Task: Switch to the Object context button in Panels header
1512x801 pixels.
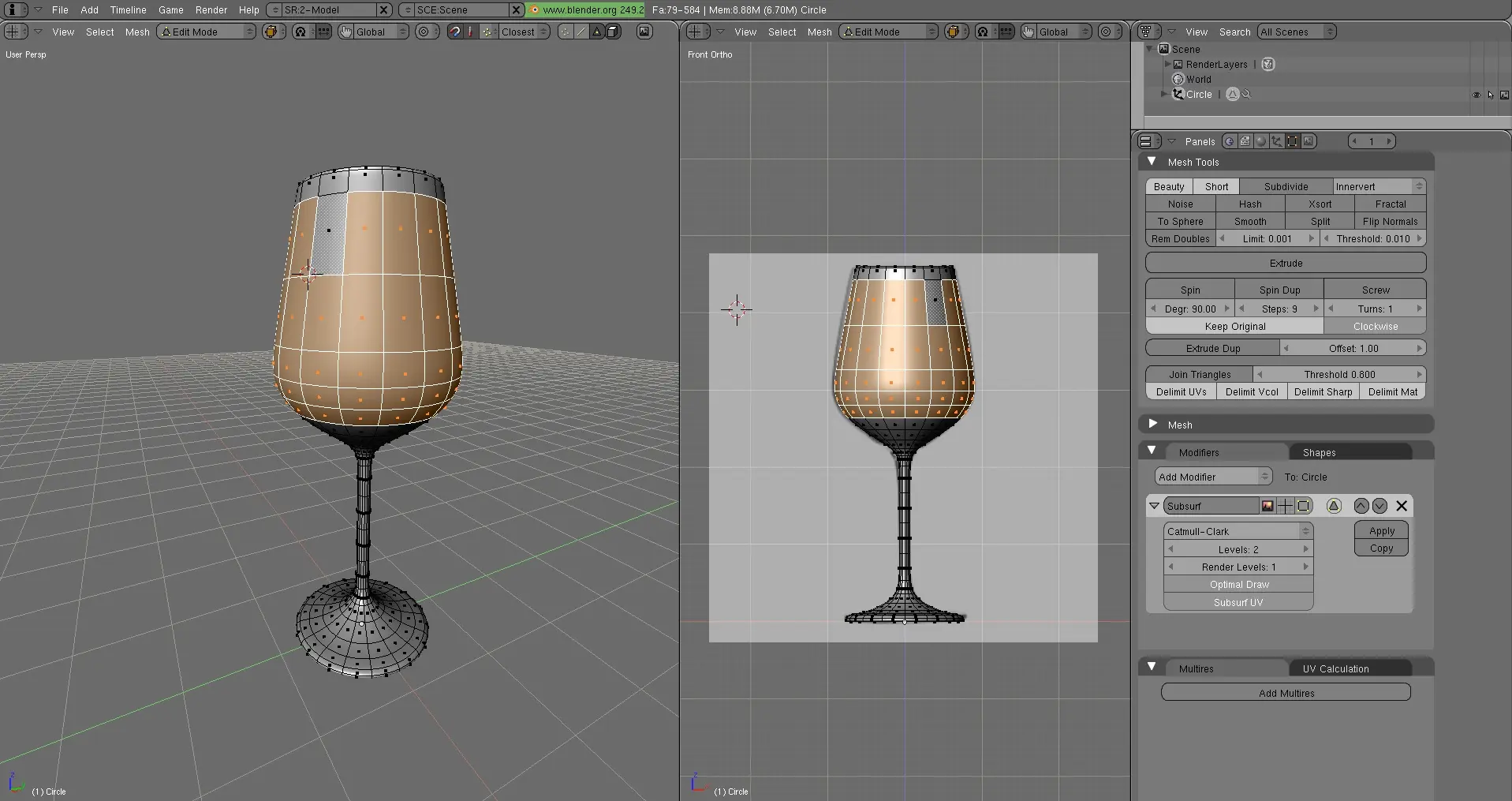Action: click(1276, 141)
